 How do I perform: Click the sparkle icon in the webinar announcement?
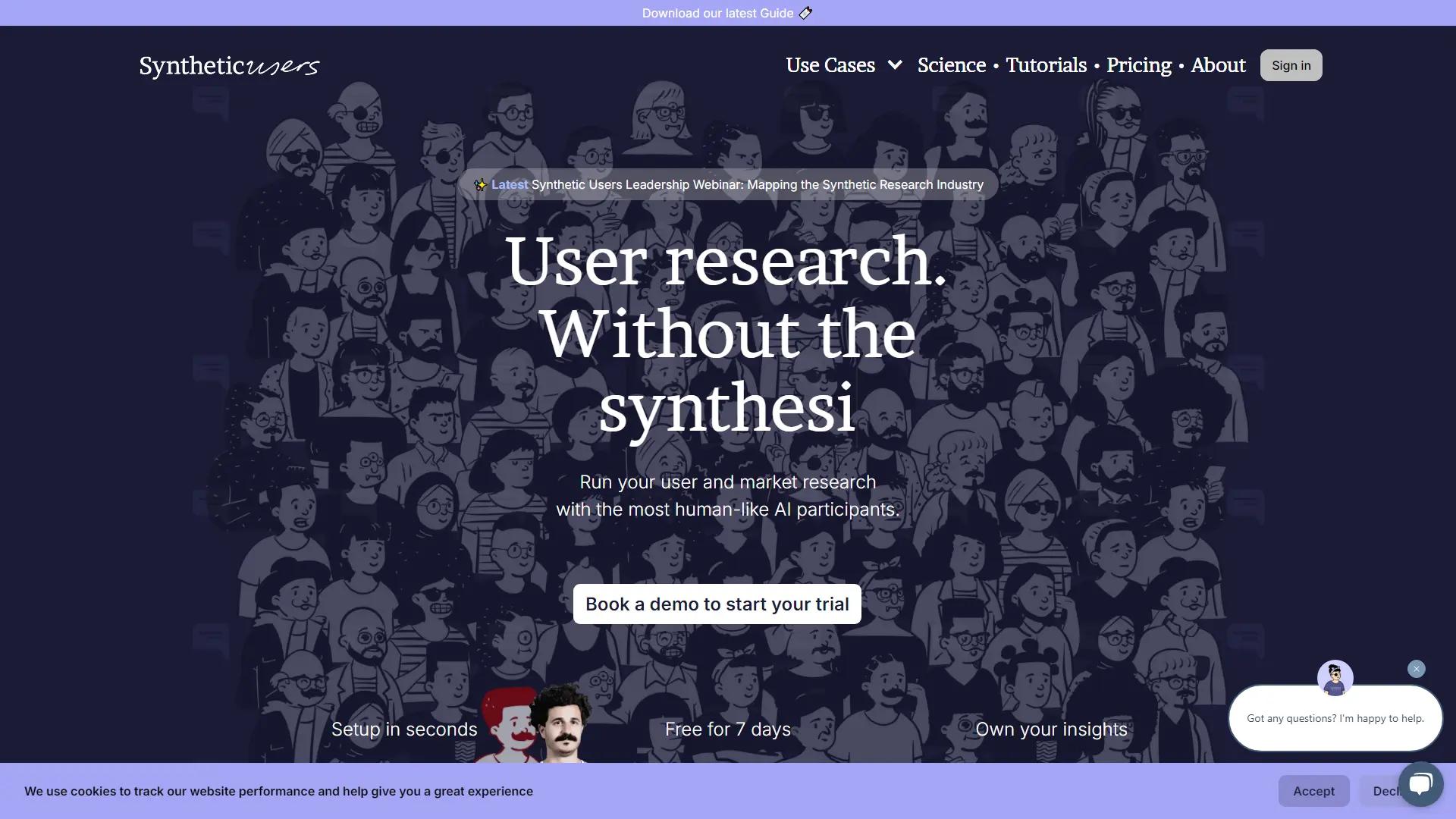click(x=481, y=184)
